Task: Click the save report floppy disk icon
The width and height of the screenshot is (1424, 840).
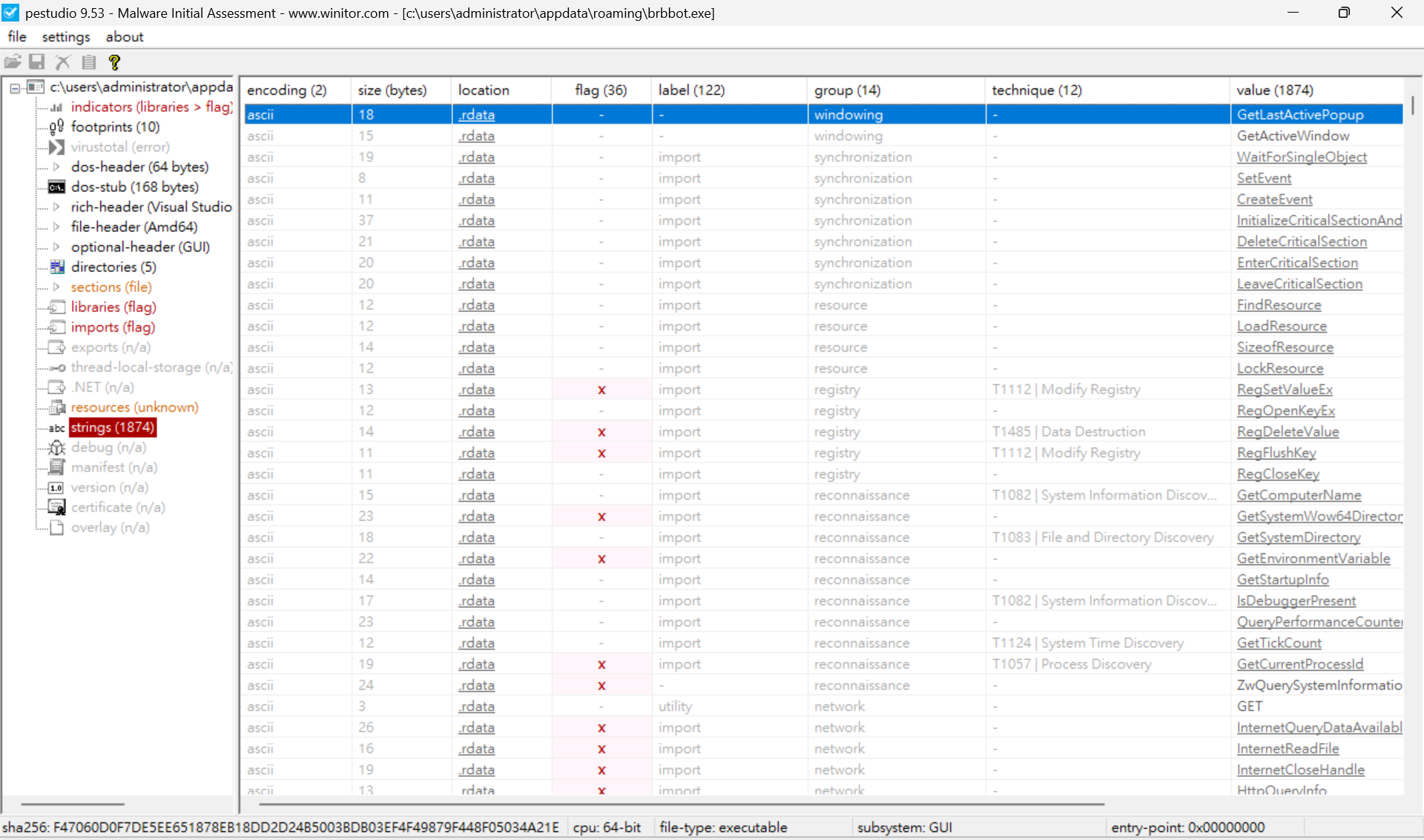Action: pyautogui.click(x=37, y=62)
